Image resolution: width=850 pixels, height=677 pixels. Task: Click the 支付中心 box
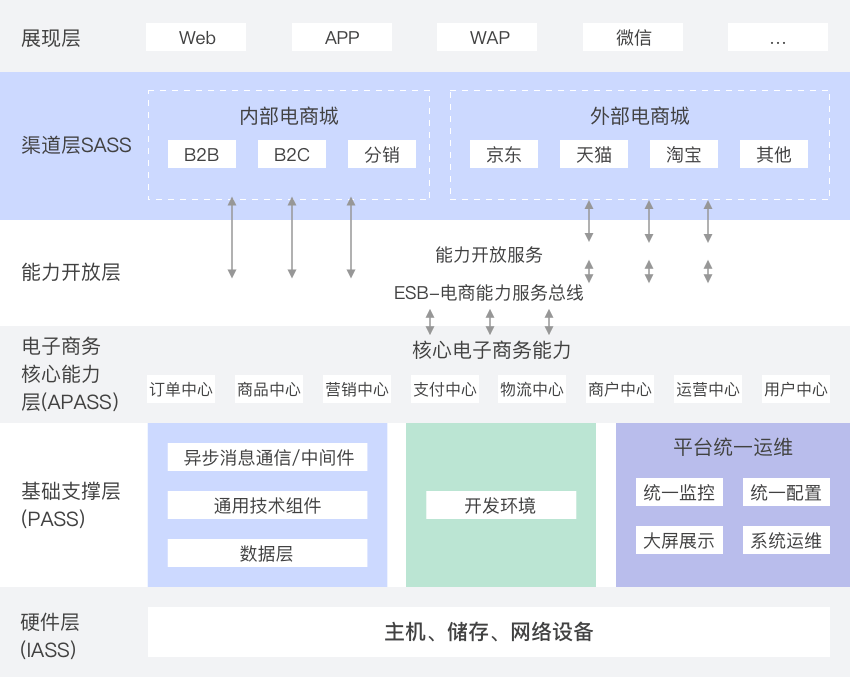coord(445,389)
